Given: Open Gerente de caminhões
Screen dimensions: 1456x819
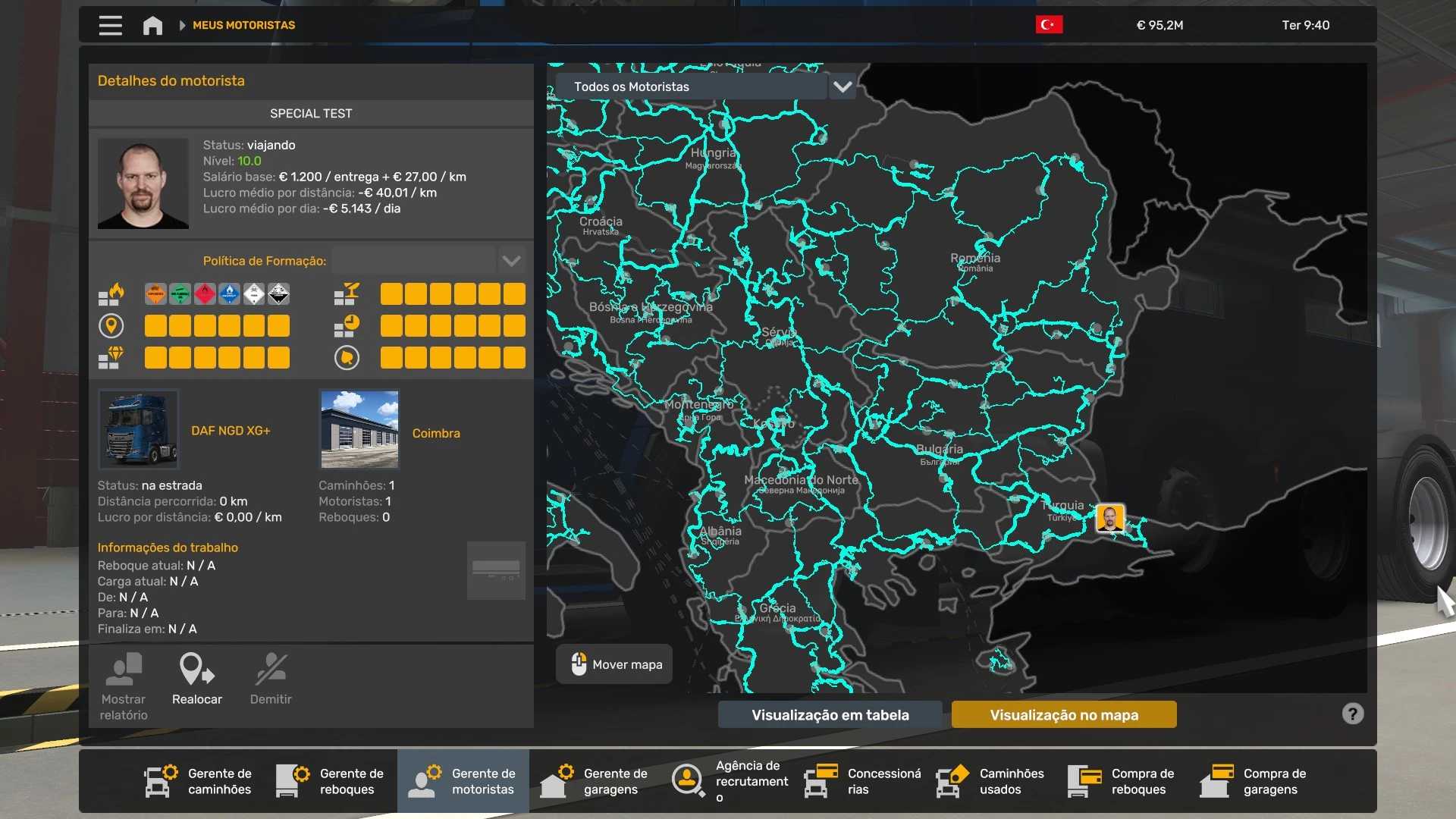Looking at the screenshot, I should [199, 781].
